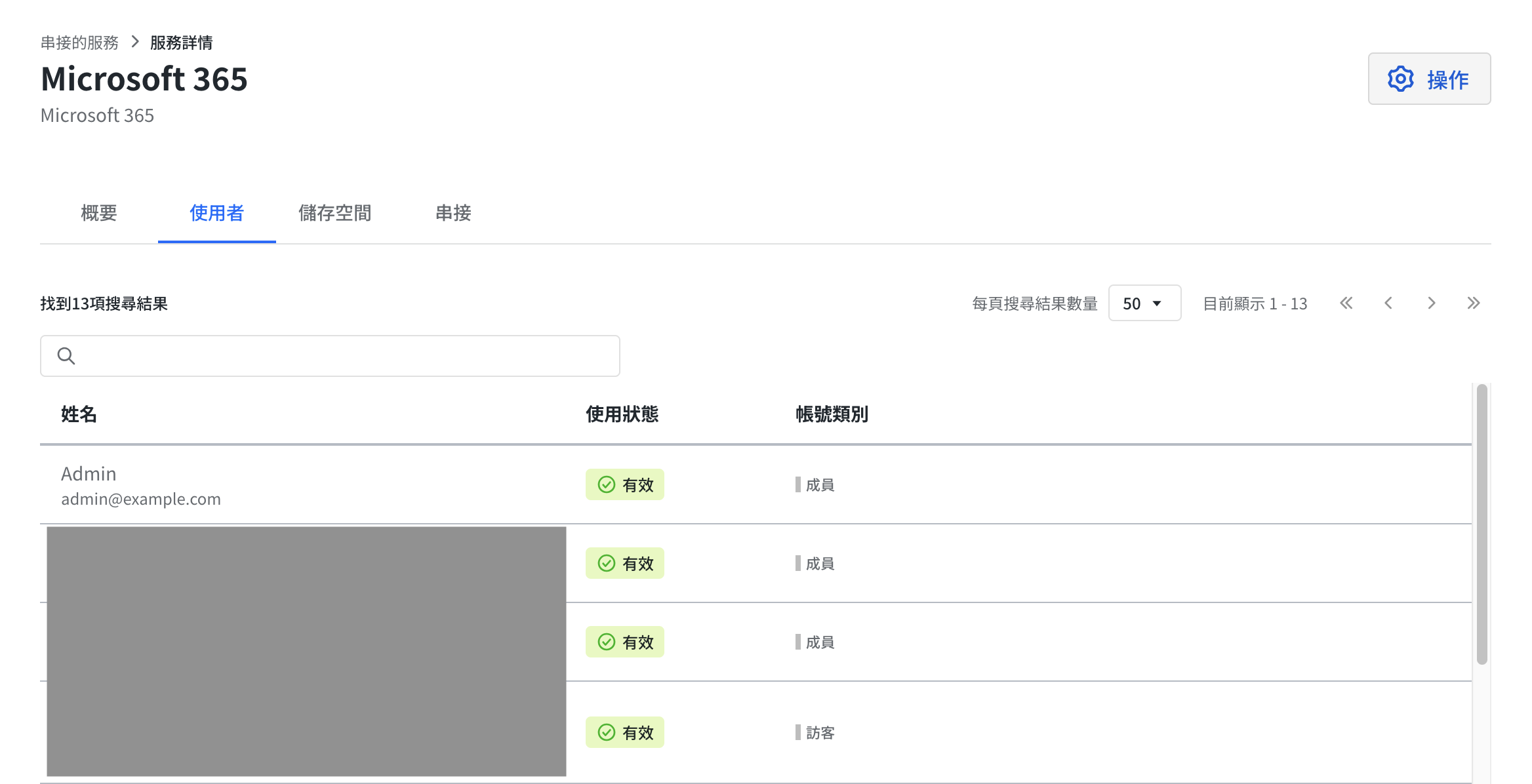Click the 姓名 column header
Viewport: 1532px width, 784px height.
point(79,414)
